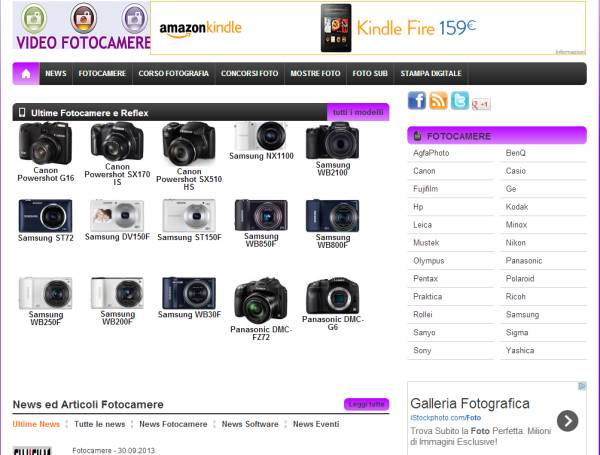Open the RSS feed icon

pyautogui.click(x=438, y=101)
